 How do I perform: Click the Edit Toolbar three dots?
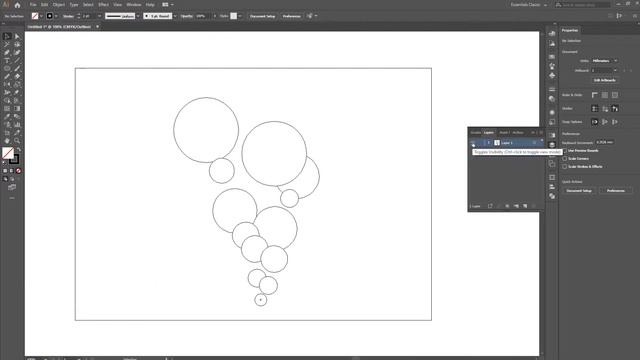(12, 198)
